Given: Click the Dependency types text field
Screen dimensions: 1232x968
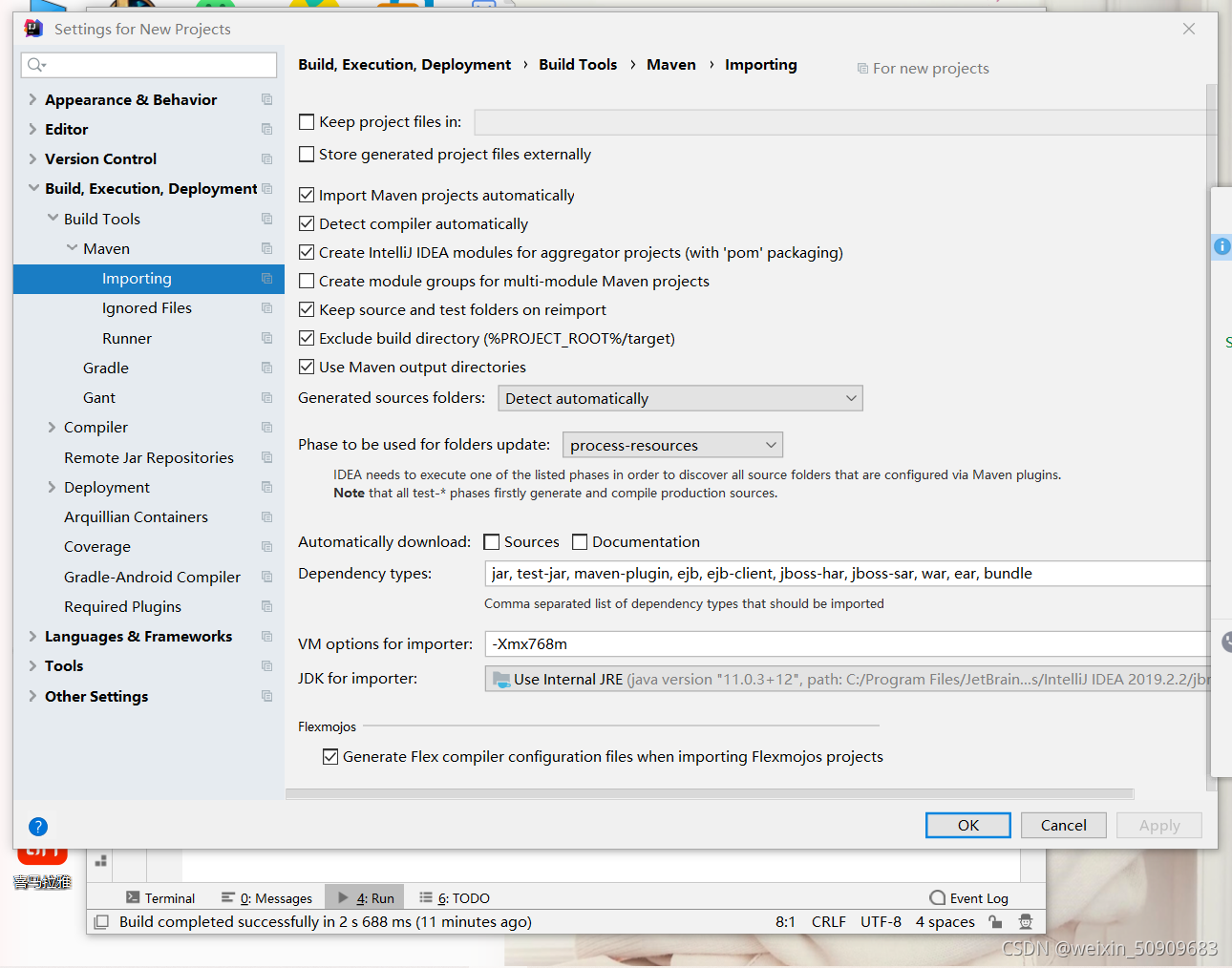Looking at the screenshot, I should [847, 573].
